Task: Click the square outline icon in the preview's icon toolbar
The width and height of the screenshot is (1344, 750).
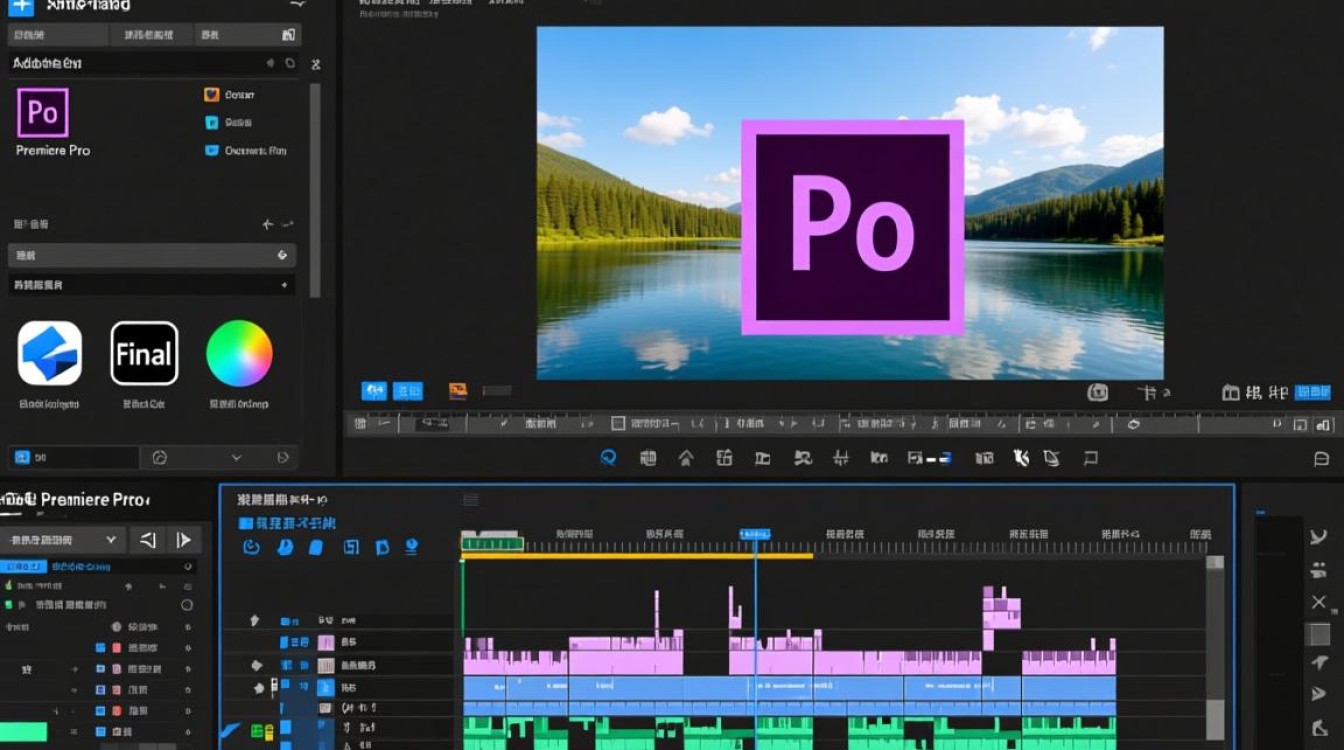Action: point(1091,458)
